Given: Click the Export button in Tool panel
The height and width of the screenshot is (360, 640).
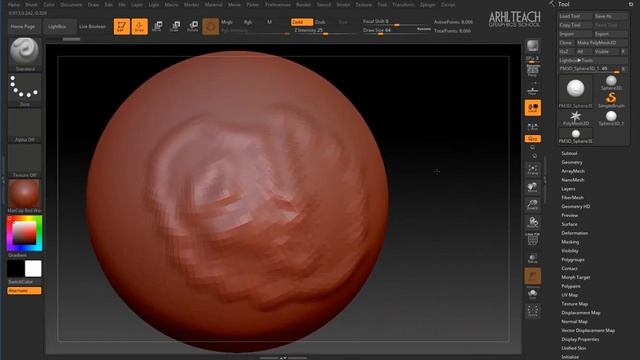Looking at the screenshot, I should [x=610, y=34].
